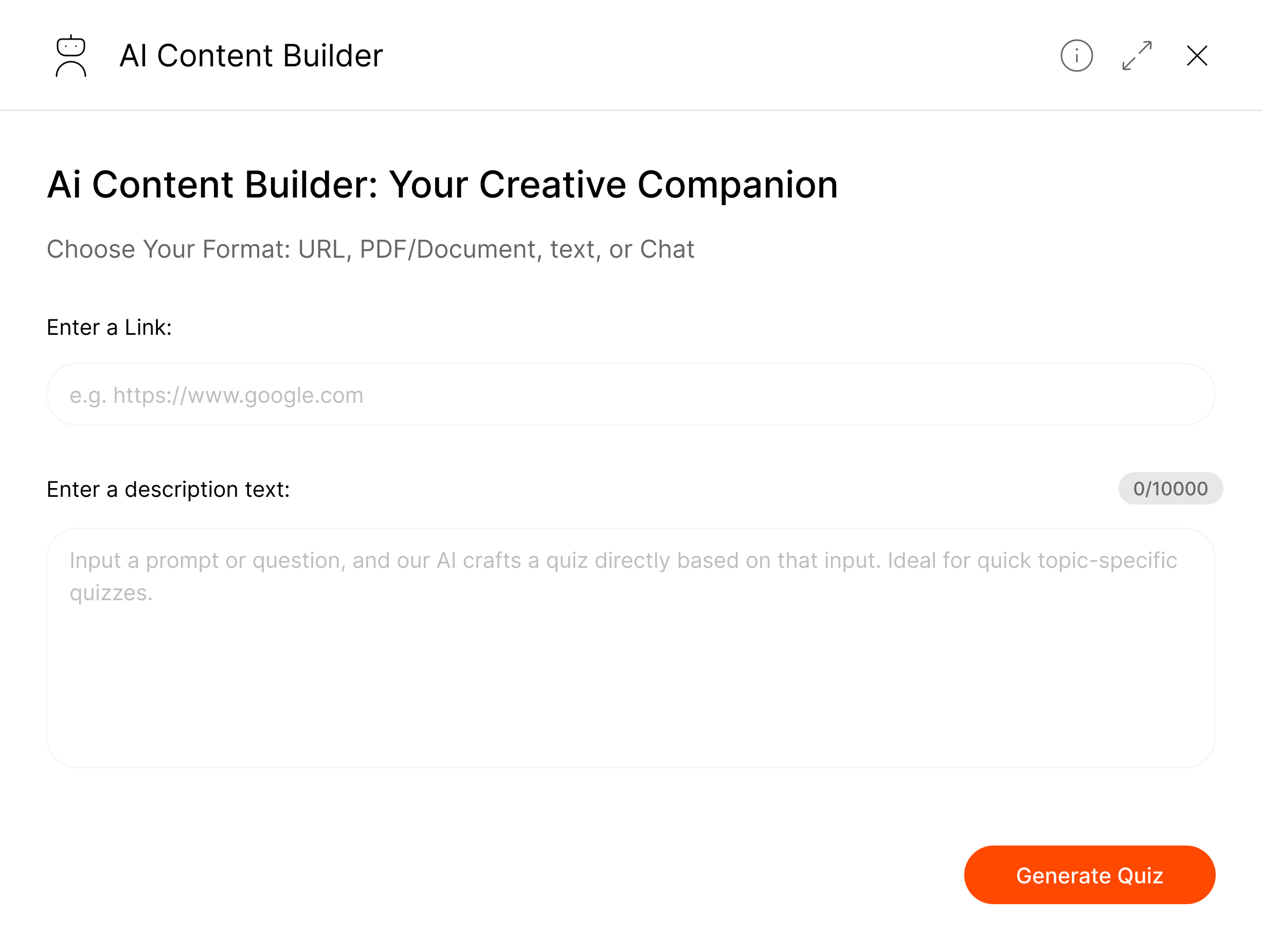Expand the dialog with the diagonal arrows icon
Screen dimensions: 1262x952
point(1137,56)
